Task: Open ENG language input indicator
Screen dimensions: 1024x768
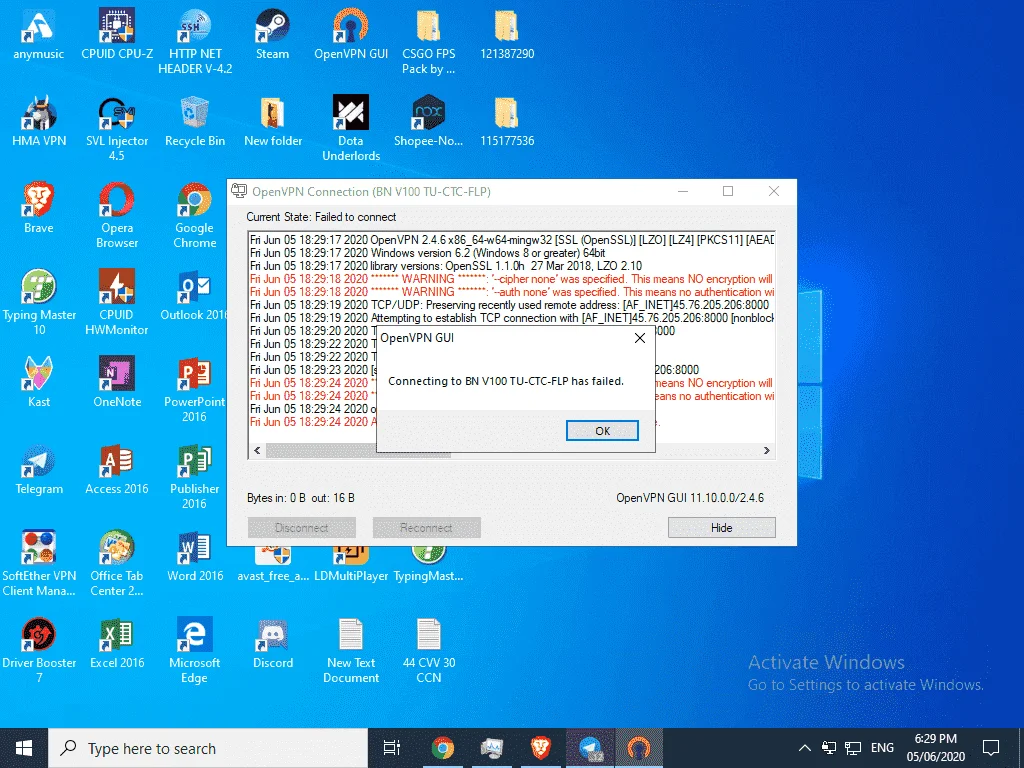Action: click(x=882, y=748)
